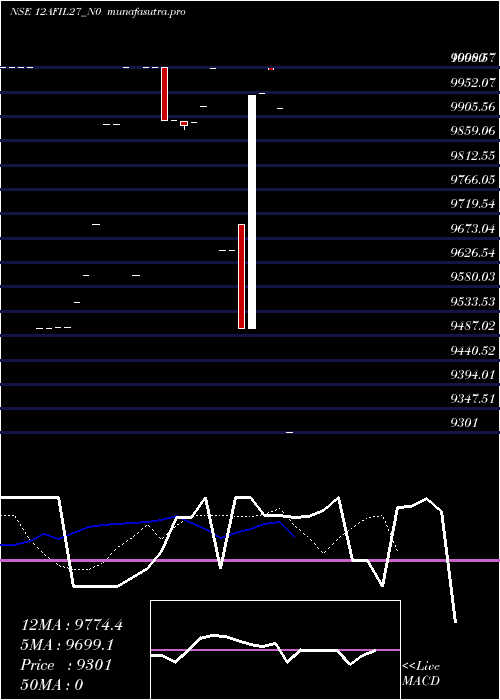This screenshot has height=700, width=500.
Task: Click the tall white candlestick
Action: [252, 212]
